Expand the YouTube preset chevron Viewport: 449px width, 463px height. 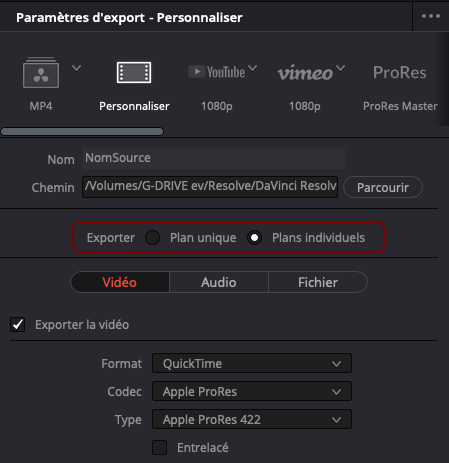point(253,68)
